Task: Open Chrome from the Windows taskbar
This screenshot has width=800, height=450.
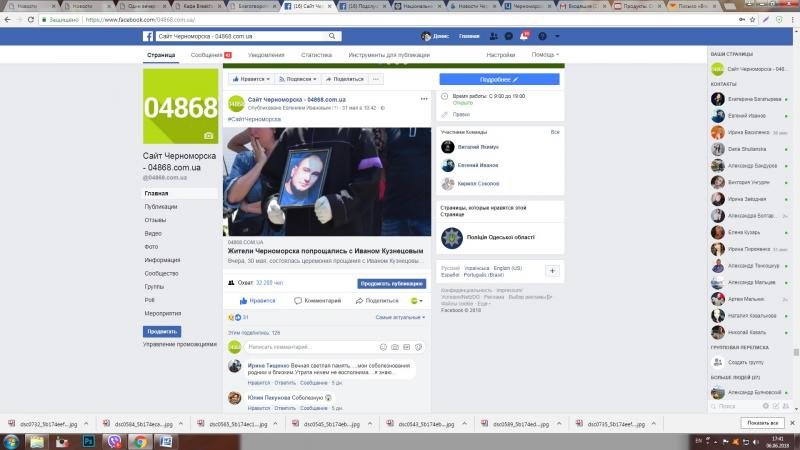Action: 140,441
